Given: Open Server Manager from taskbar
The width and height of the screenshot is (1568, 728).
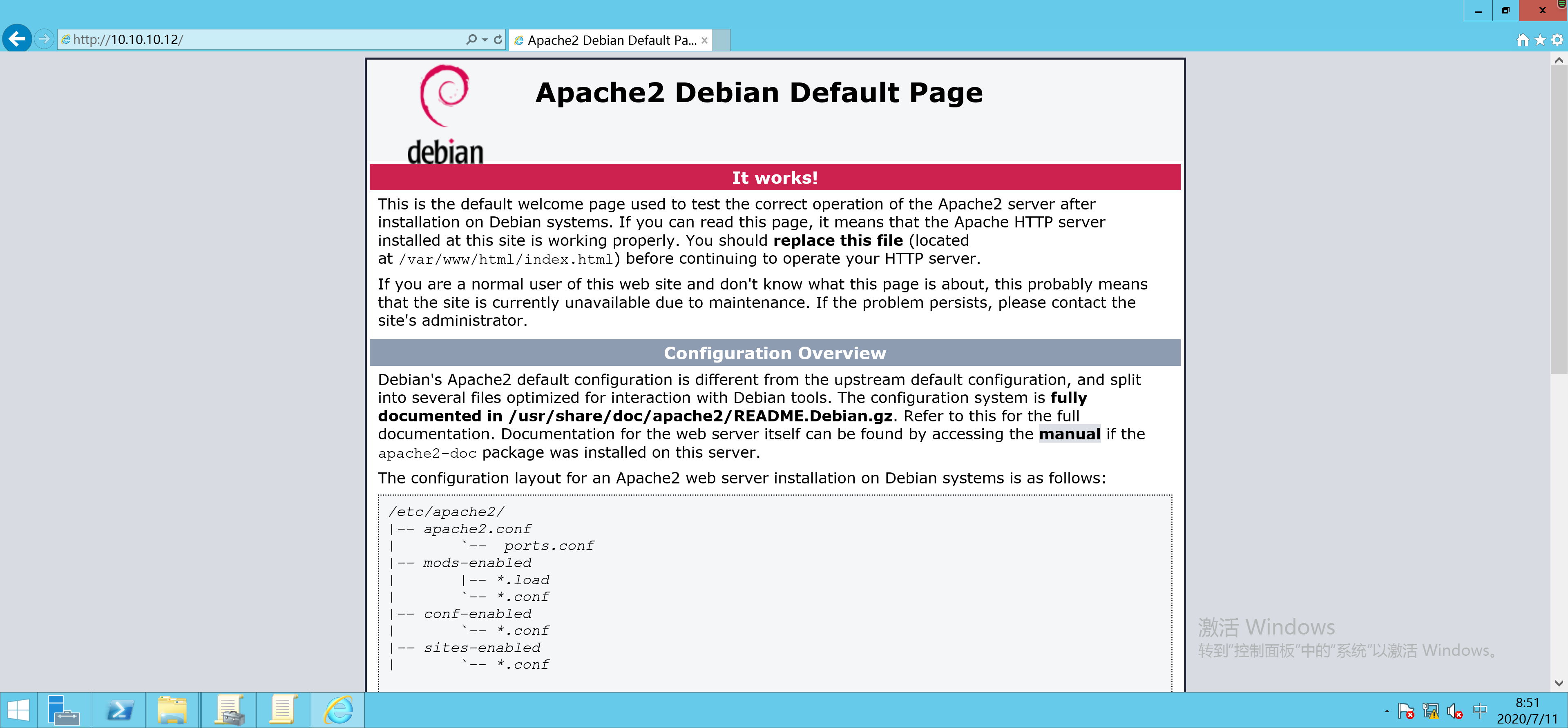Looking at the screenshot, I should pos(64,710).
